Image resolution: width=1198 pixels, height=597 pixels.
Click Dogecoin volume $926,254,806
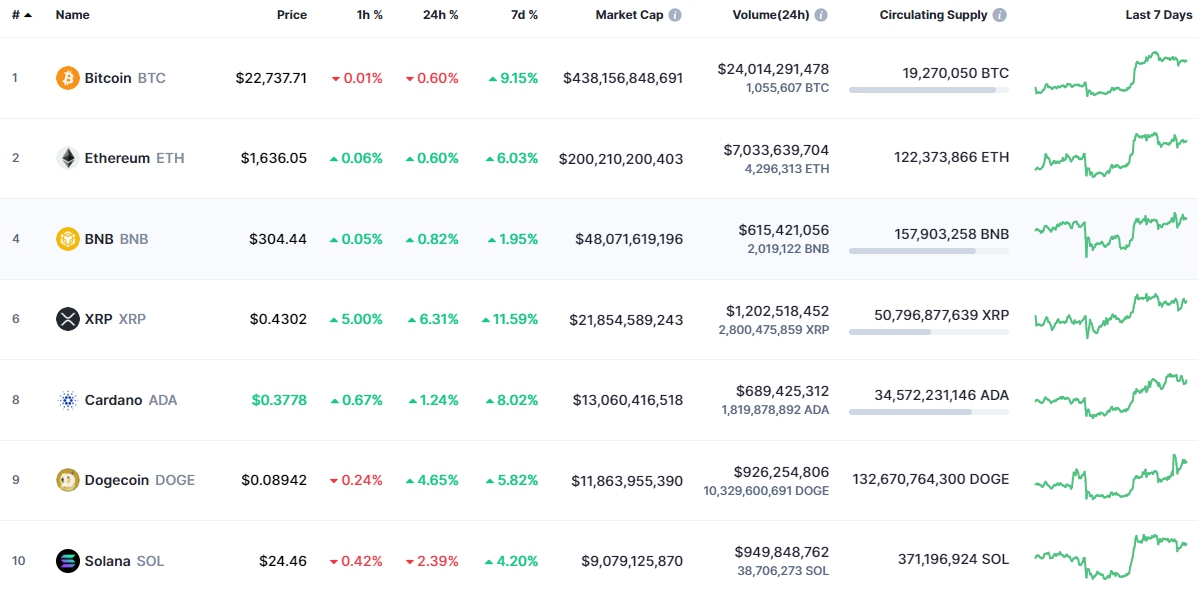coord(784,472)
